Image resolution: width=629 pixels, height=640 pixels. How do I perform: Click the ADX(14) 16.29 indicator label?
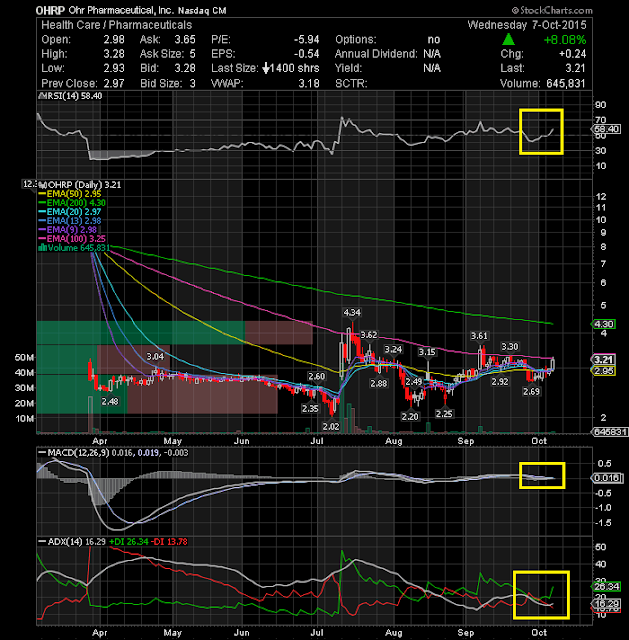72,542
